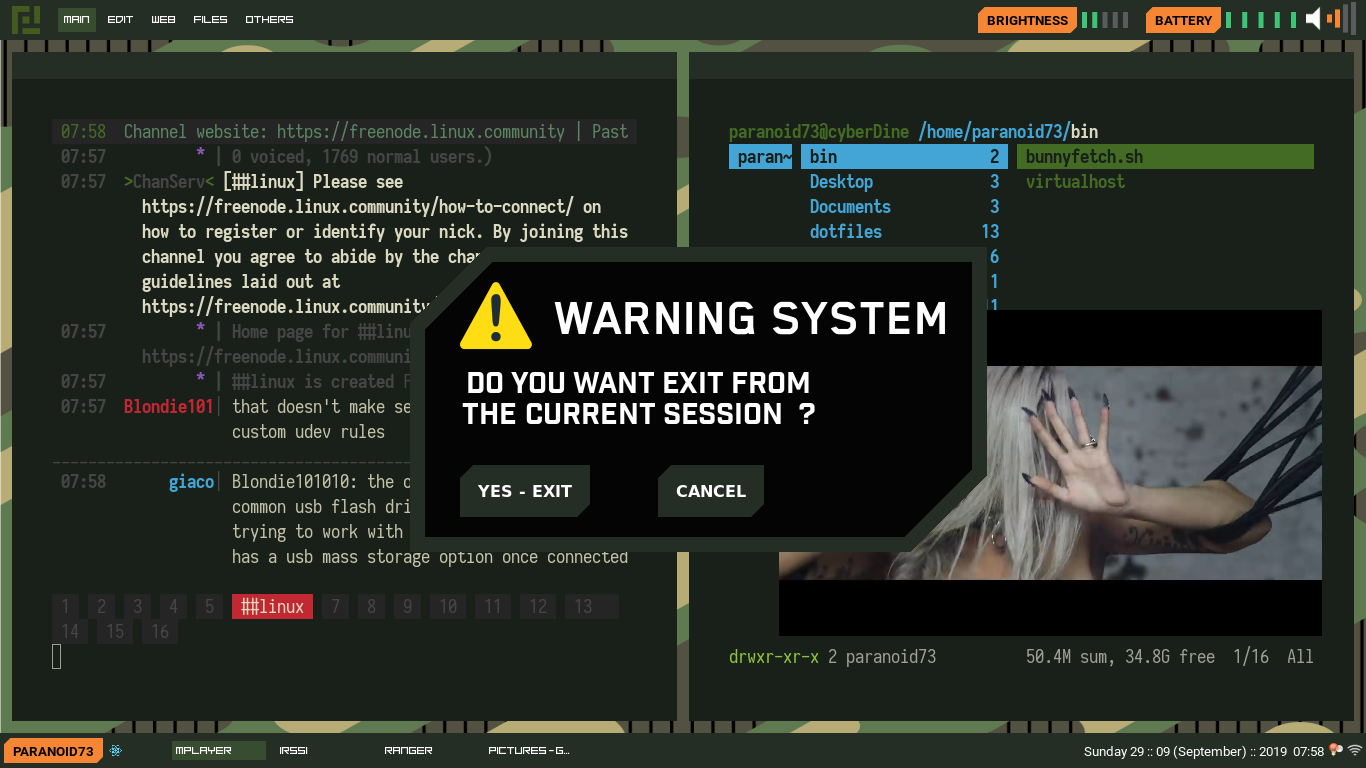
Task: Switch to the OTHERS workspace
Action: point(269,19)
